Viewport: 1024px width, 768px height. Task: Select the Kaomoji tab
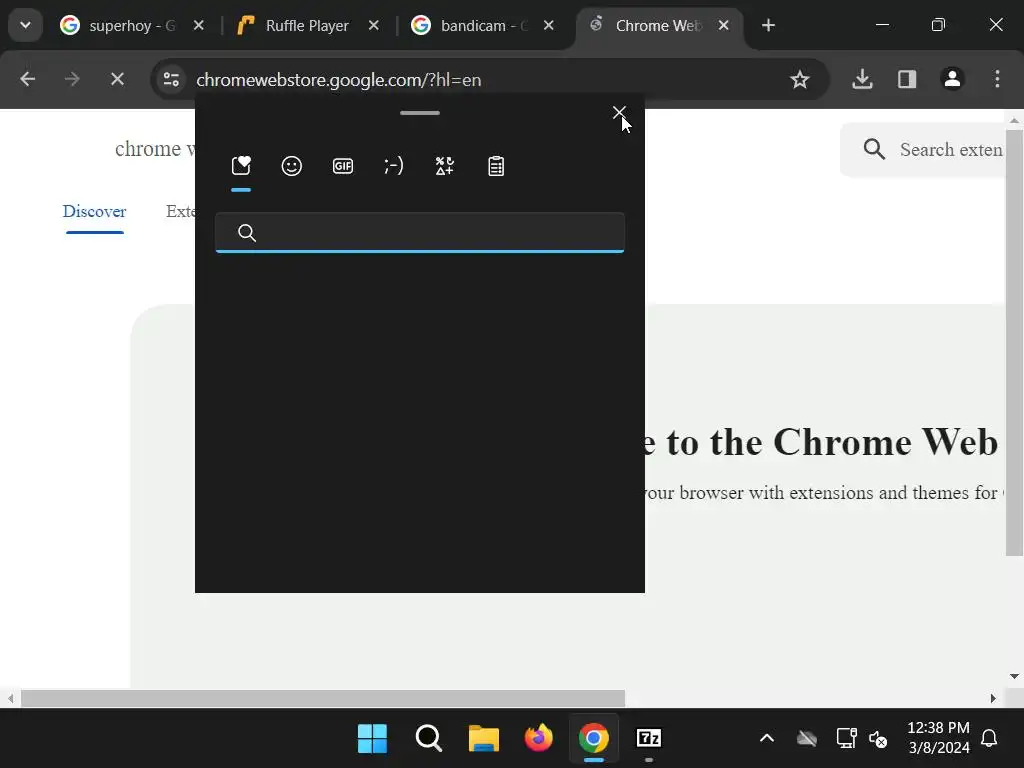(394, 166)
